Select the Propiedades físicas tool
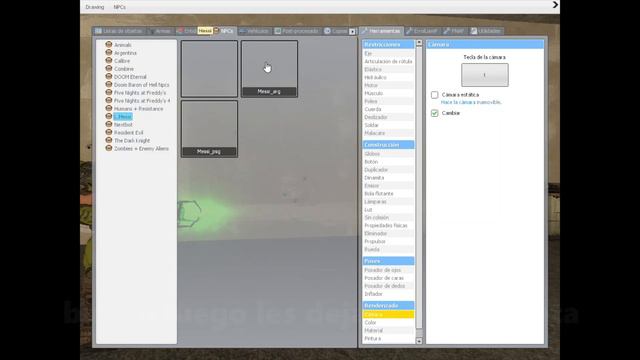 point(388,225)
